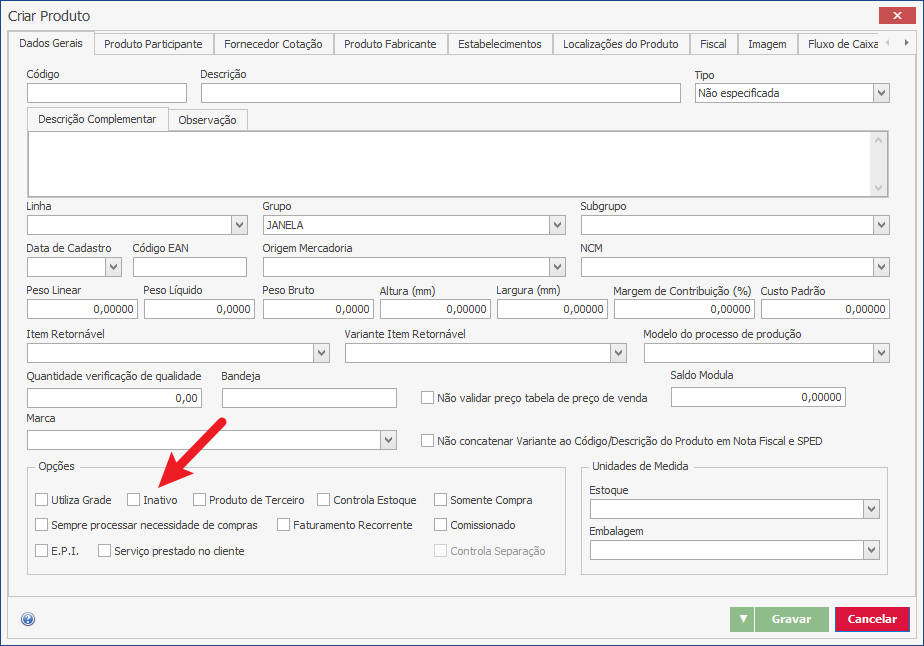Select the Fluxo de Caixa tab
Screen dimensions: 924x646
(x=843, y=44)
